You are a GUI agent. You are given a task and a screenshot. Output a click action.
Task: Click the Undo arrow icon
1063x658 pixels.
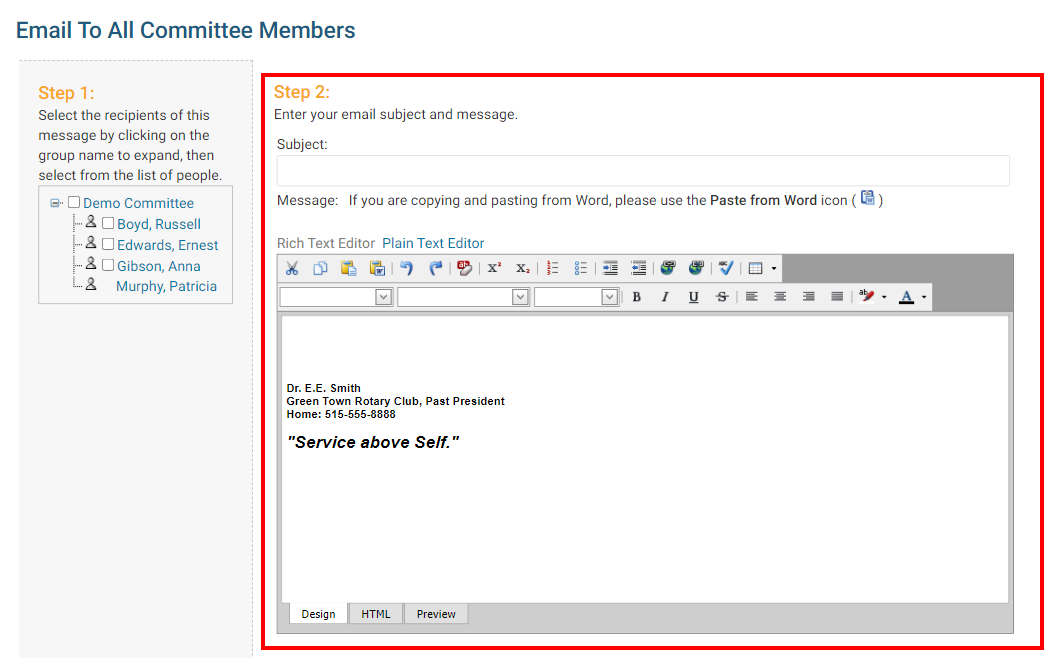(407, 268)
